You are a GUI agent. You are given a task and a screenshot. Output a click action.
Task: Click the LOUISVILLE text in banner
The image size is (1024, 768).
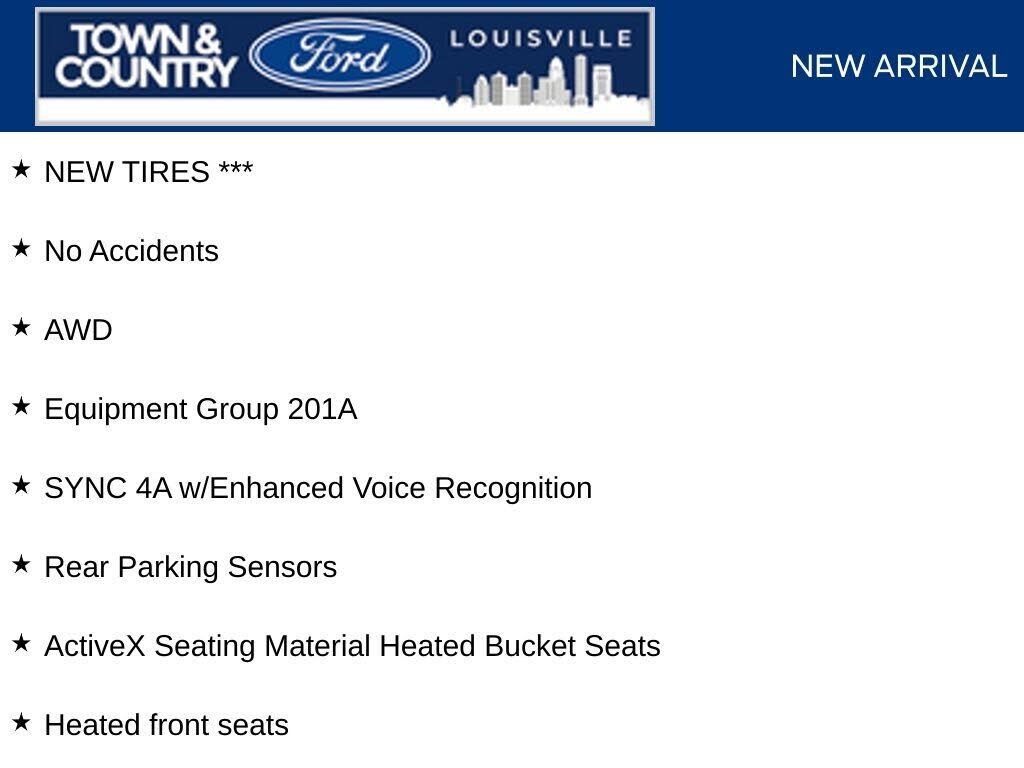(541, 39)
